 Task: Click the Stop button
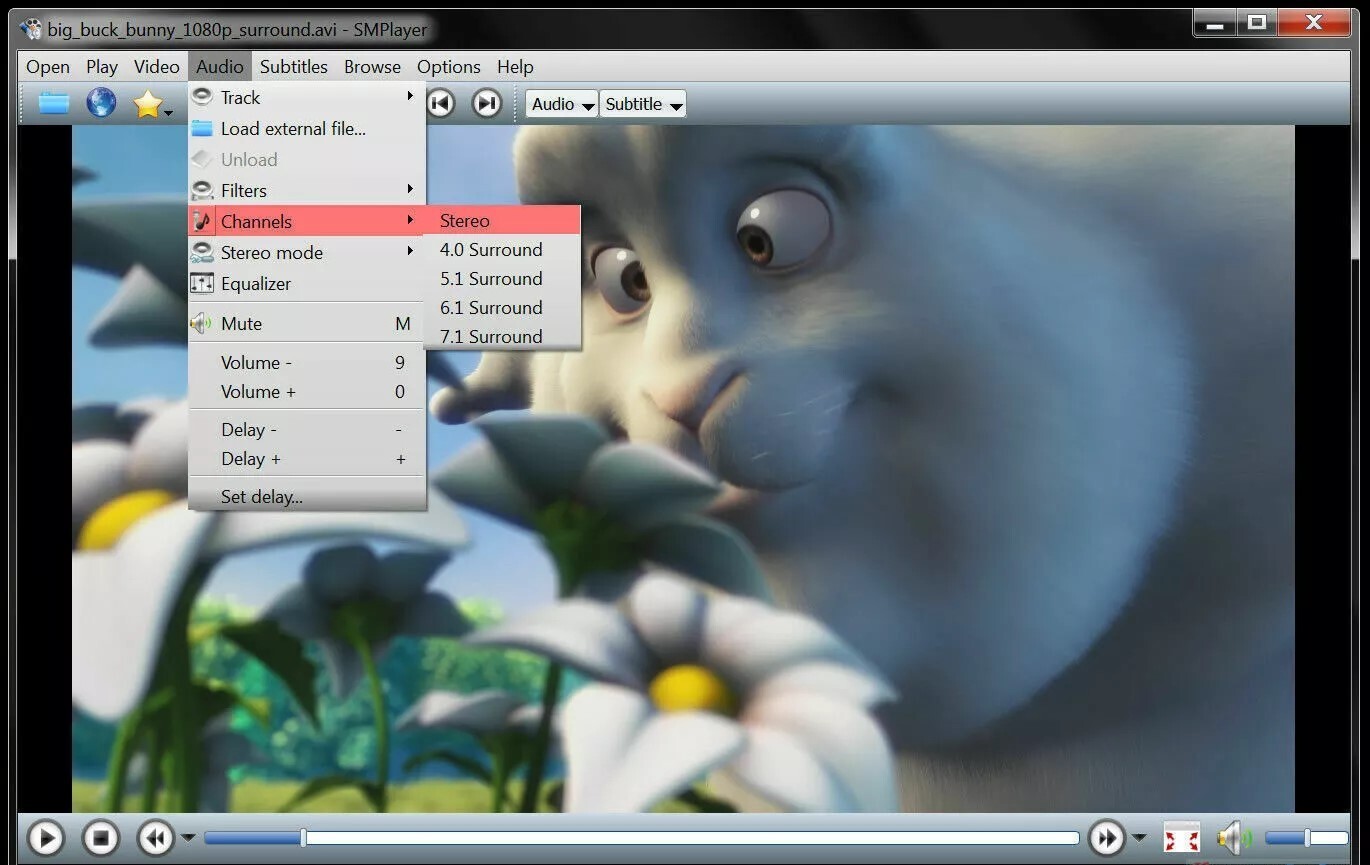100,838
